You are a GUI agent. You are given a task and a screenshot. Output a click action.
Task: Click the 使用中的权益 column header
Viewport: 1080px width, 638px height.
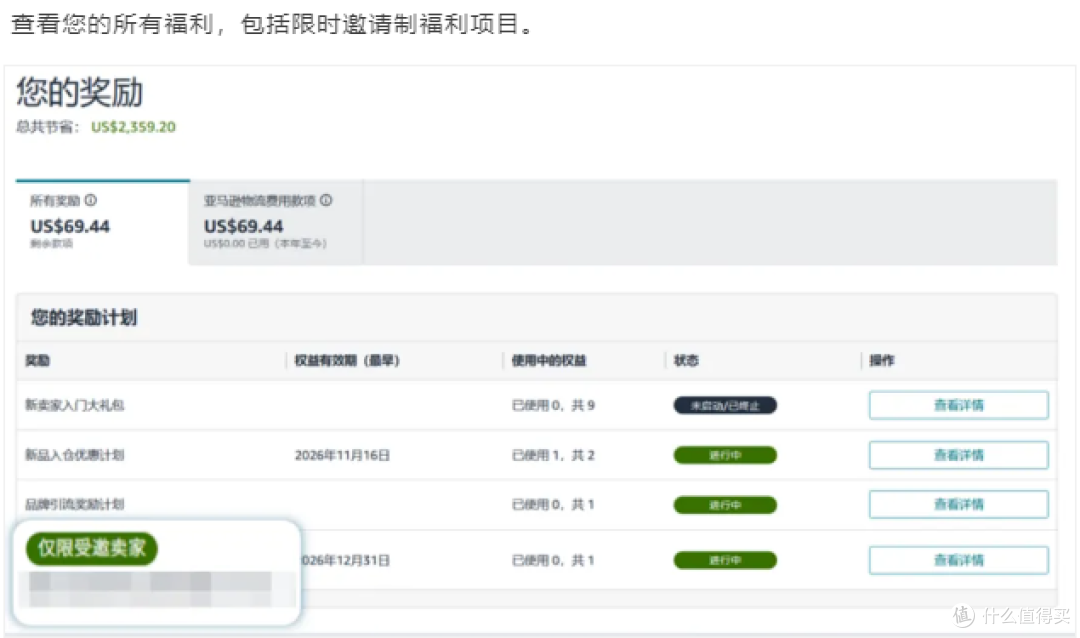(x=548, y=360)
